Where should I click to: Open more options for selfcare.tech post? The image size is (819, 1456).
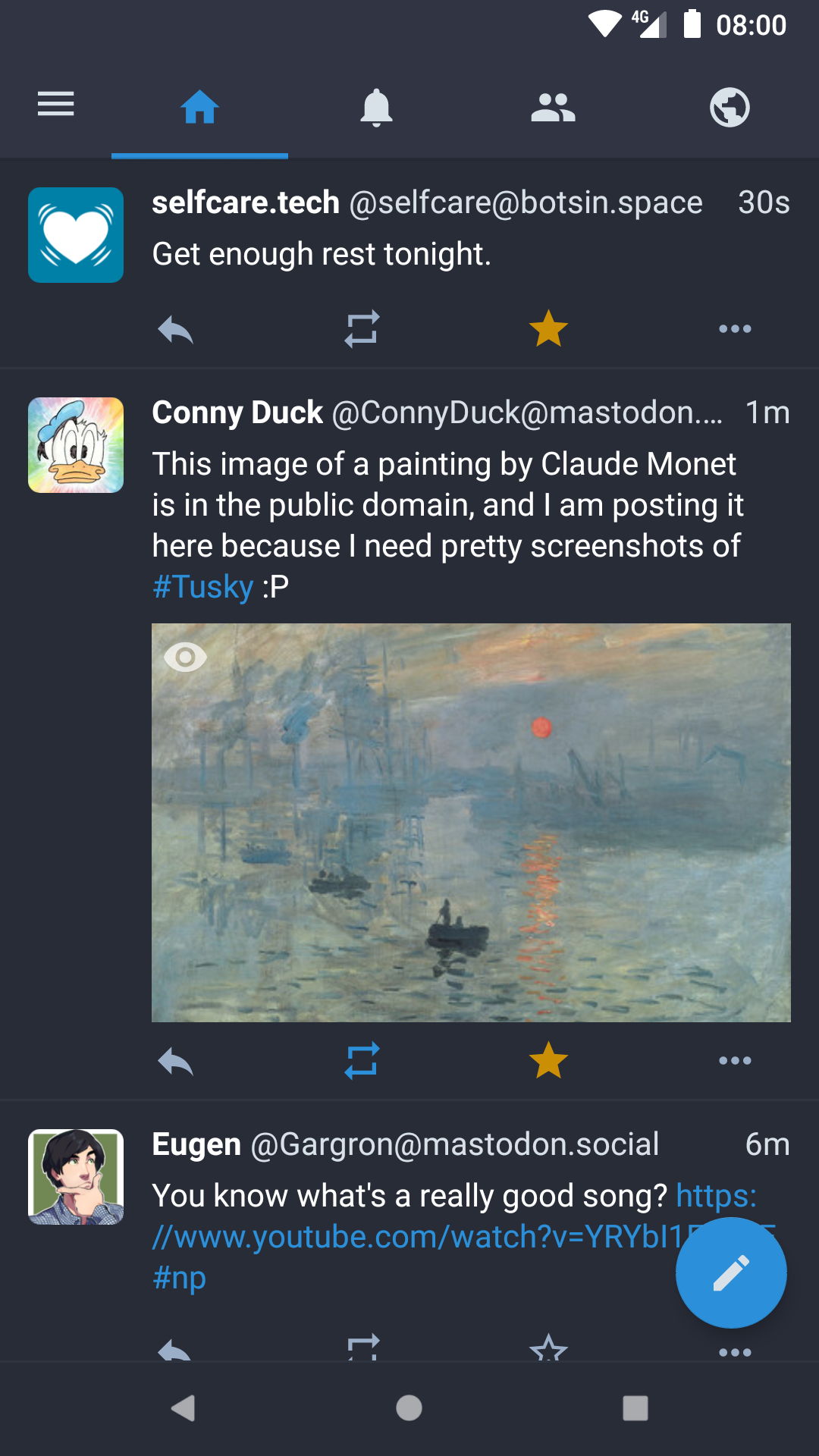(735, 329)
